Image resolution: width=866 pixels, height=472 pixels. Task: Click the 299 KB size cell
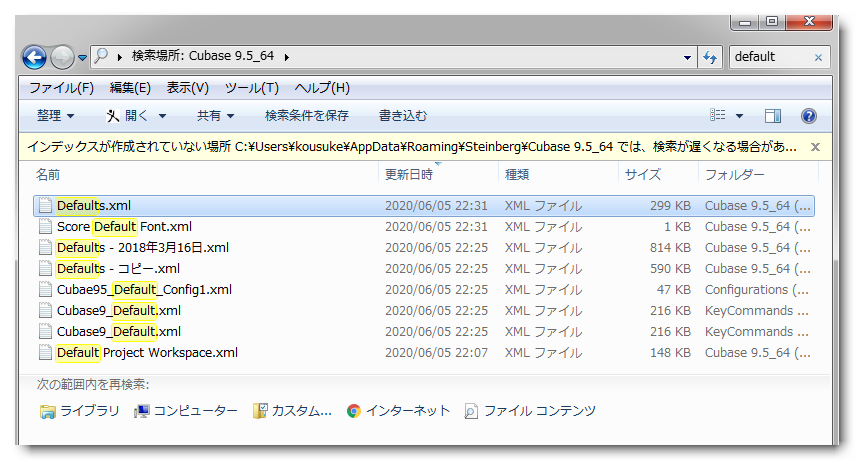click(x=670, y=206)
